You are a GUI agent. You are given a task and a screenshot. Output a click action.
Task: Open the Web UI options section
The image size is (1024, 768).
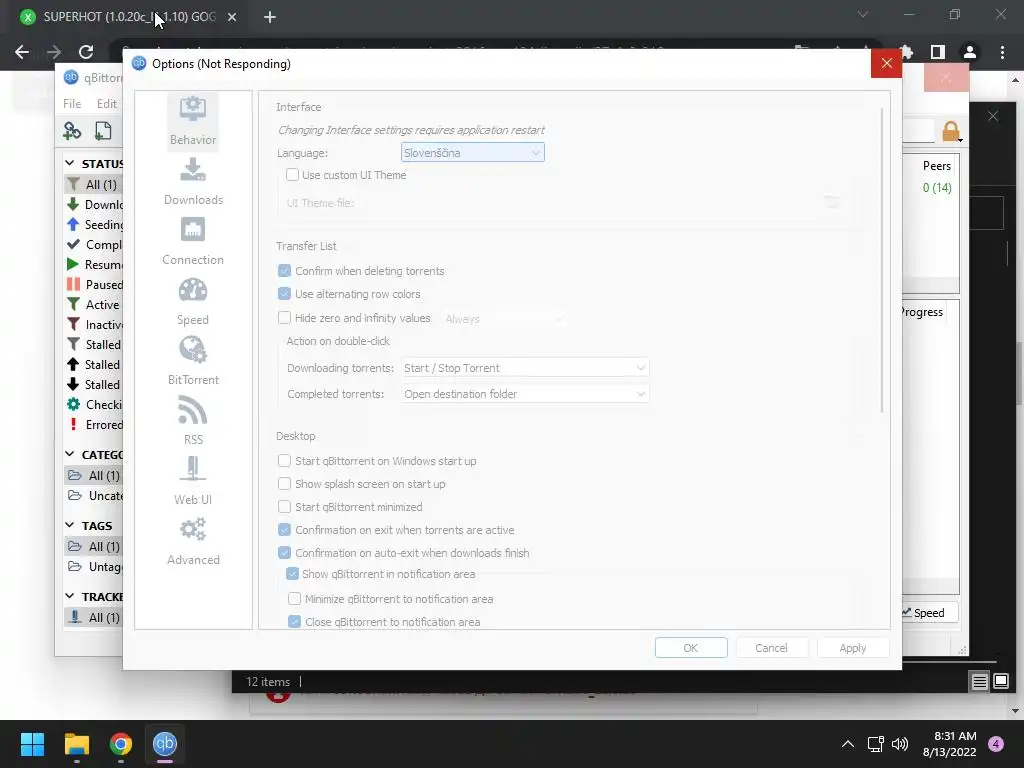(193, 481)
